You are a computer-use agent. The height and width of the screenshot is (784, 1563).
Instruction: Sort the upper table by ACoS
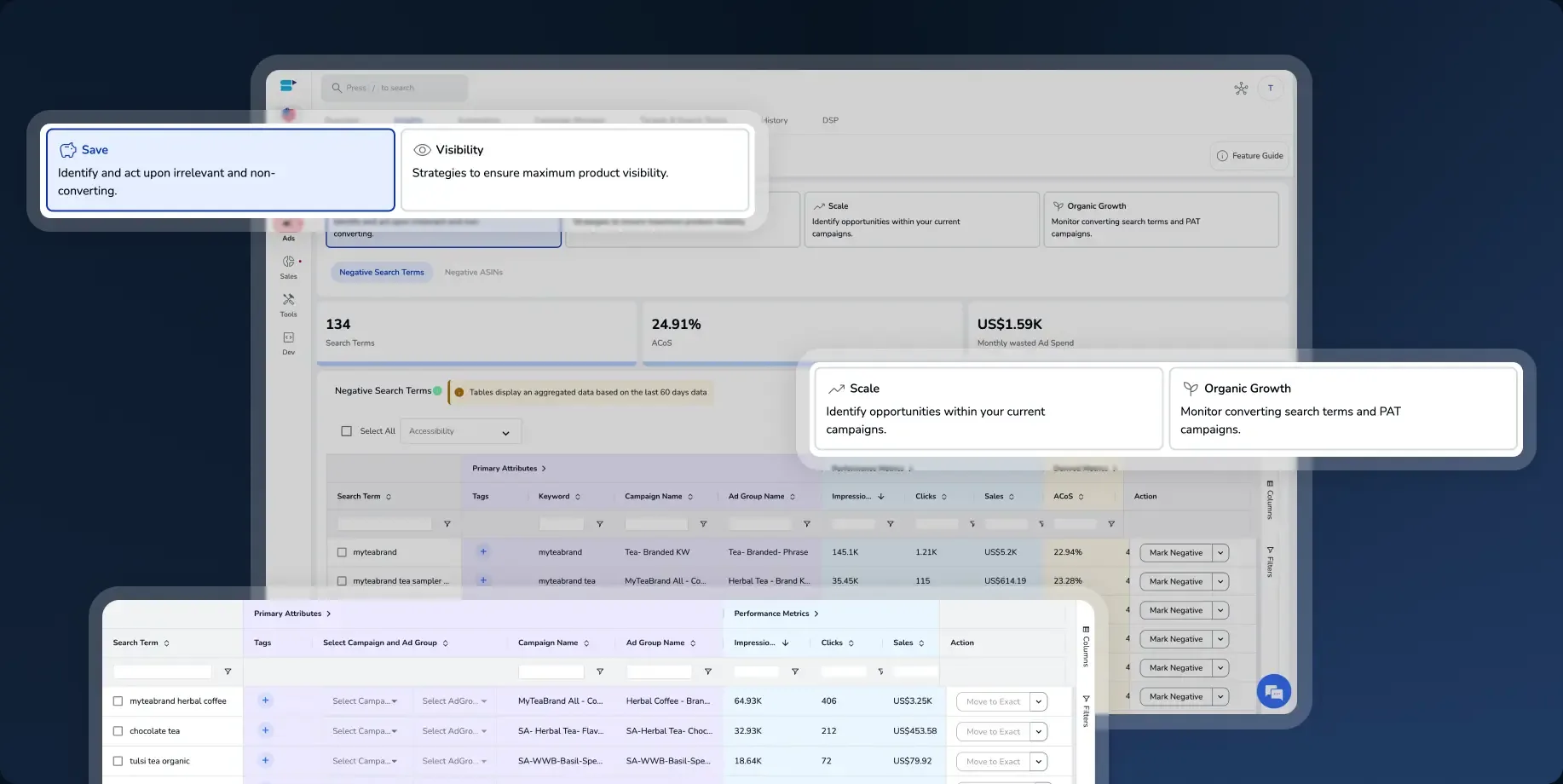pyautogui.click(x=1081, y=497)
